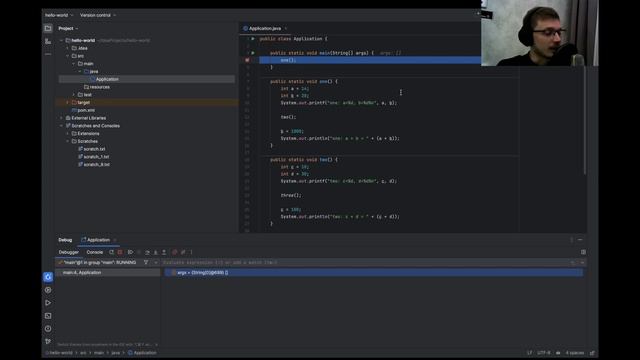Click the 4 spaces indent setting

(575, 353)
